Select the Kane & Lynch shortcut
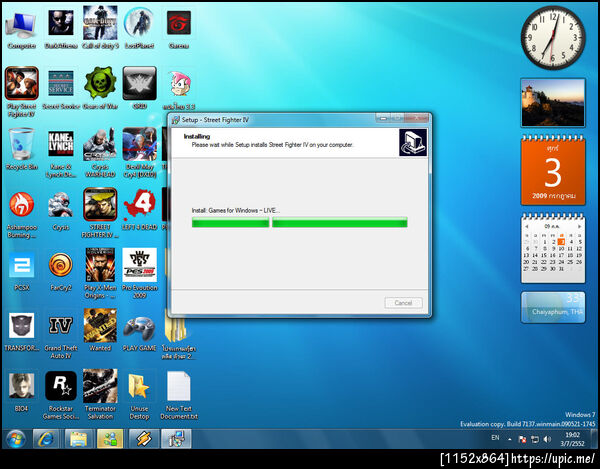 61,154
